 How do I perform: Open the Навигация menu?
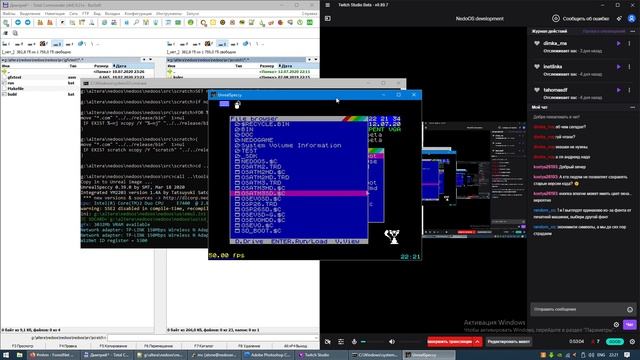click(x=55, y=13)
